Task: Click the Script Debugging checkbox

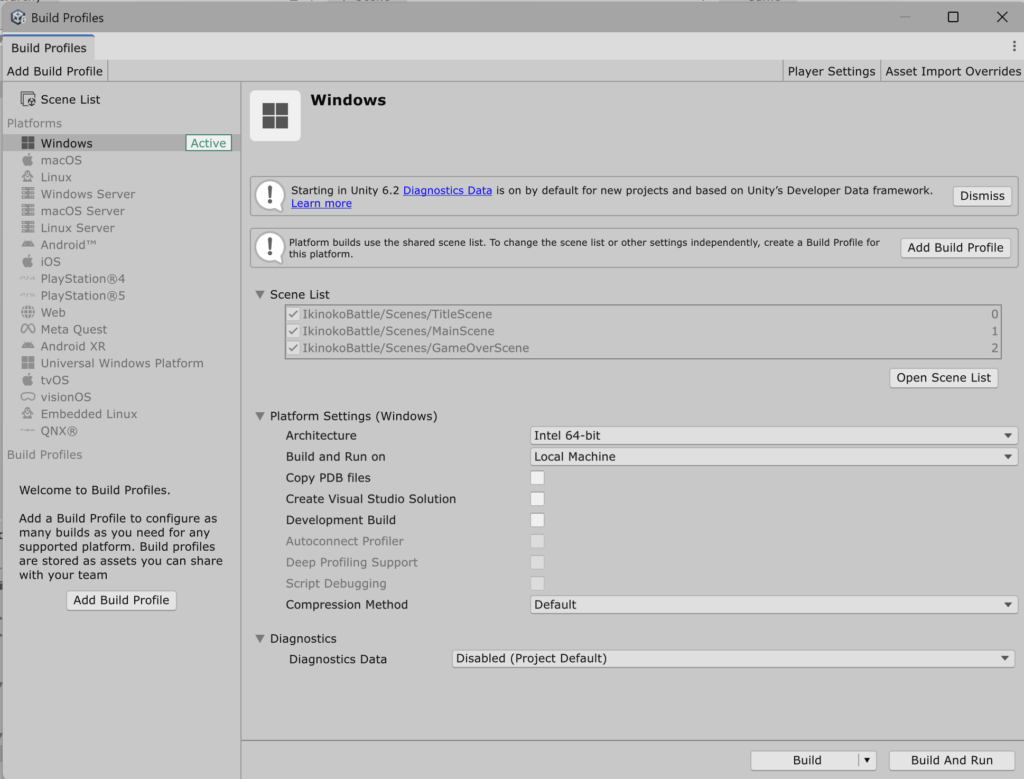Action: click(x=537, y=584)
